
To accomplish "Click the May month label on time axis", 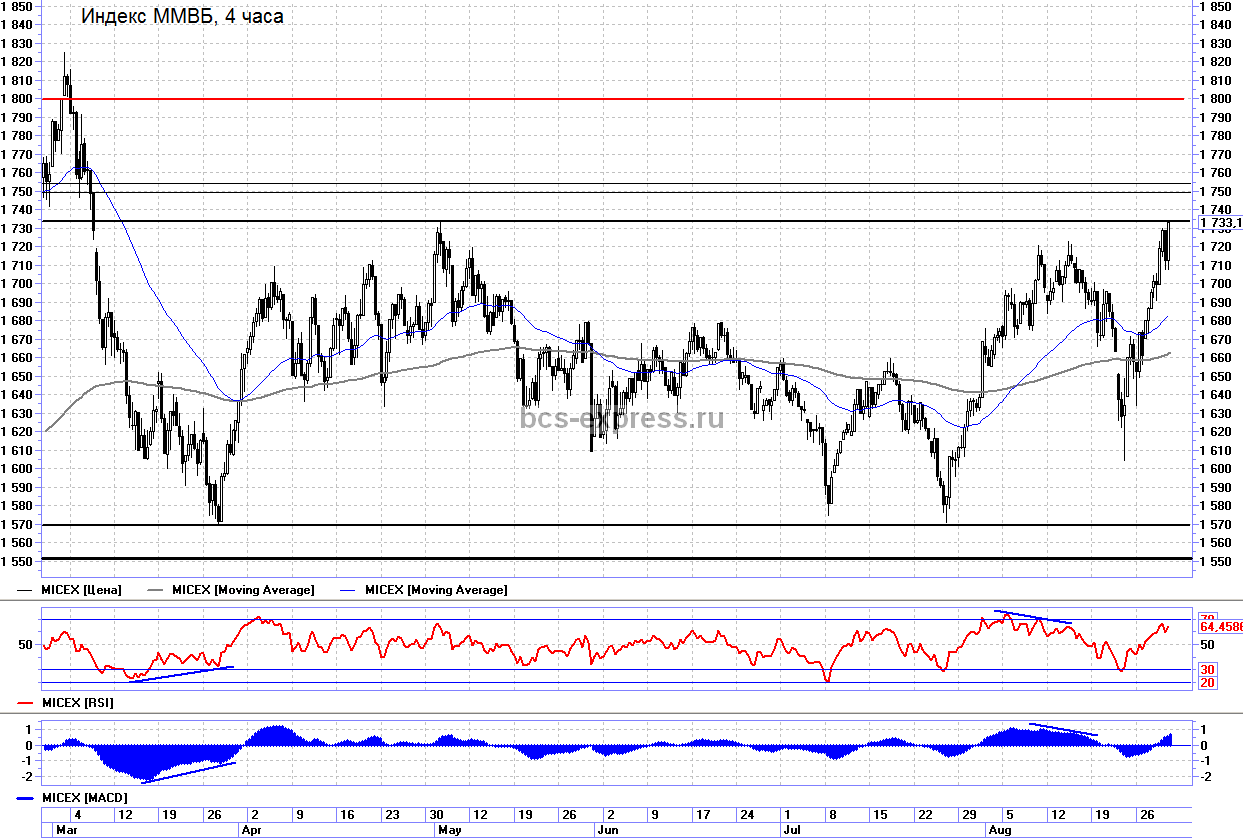I will point(449,830).
